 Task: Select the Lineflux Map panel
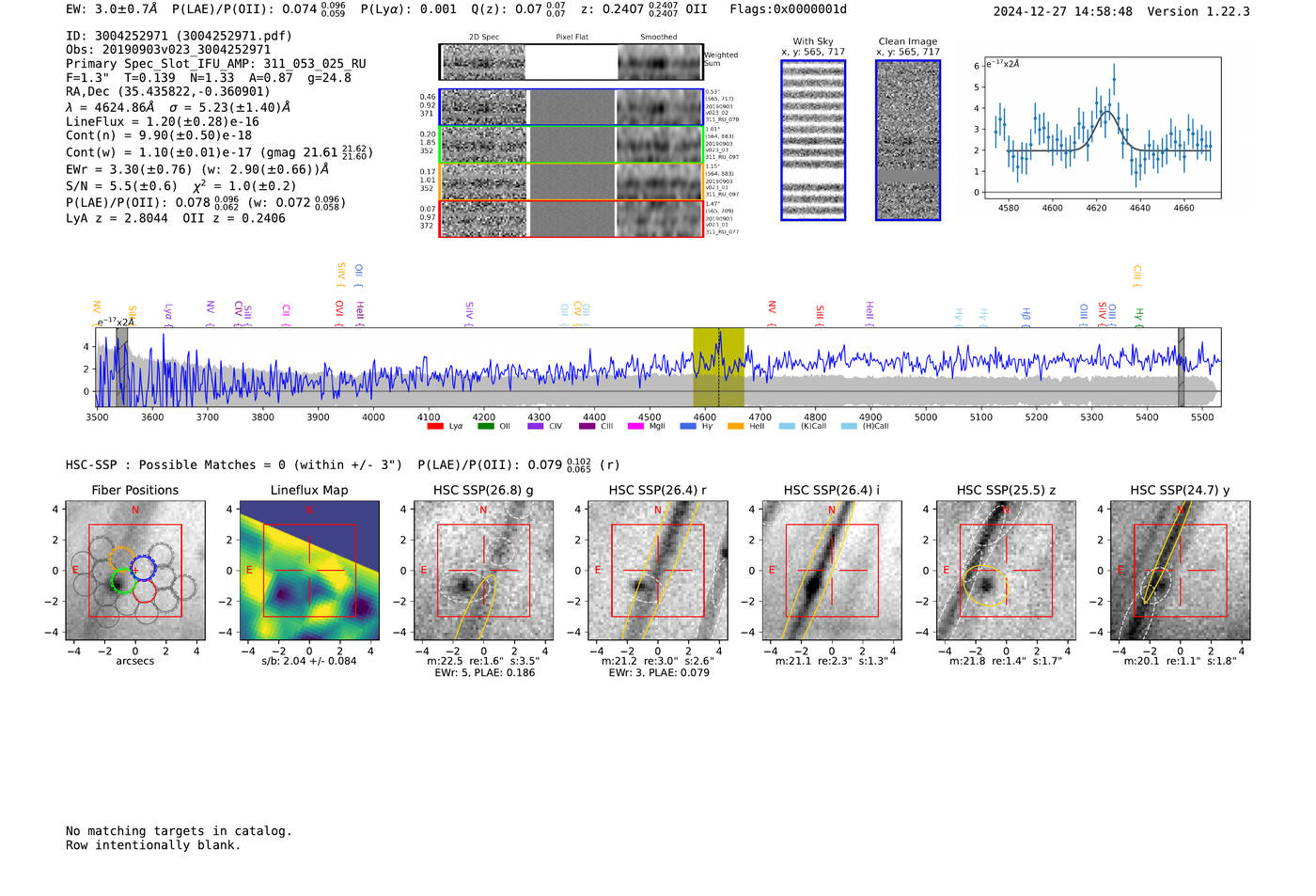309,570
